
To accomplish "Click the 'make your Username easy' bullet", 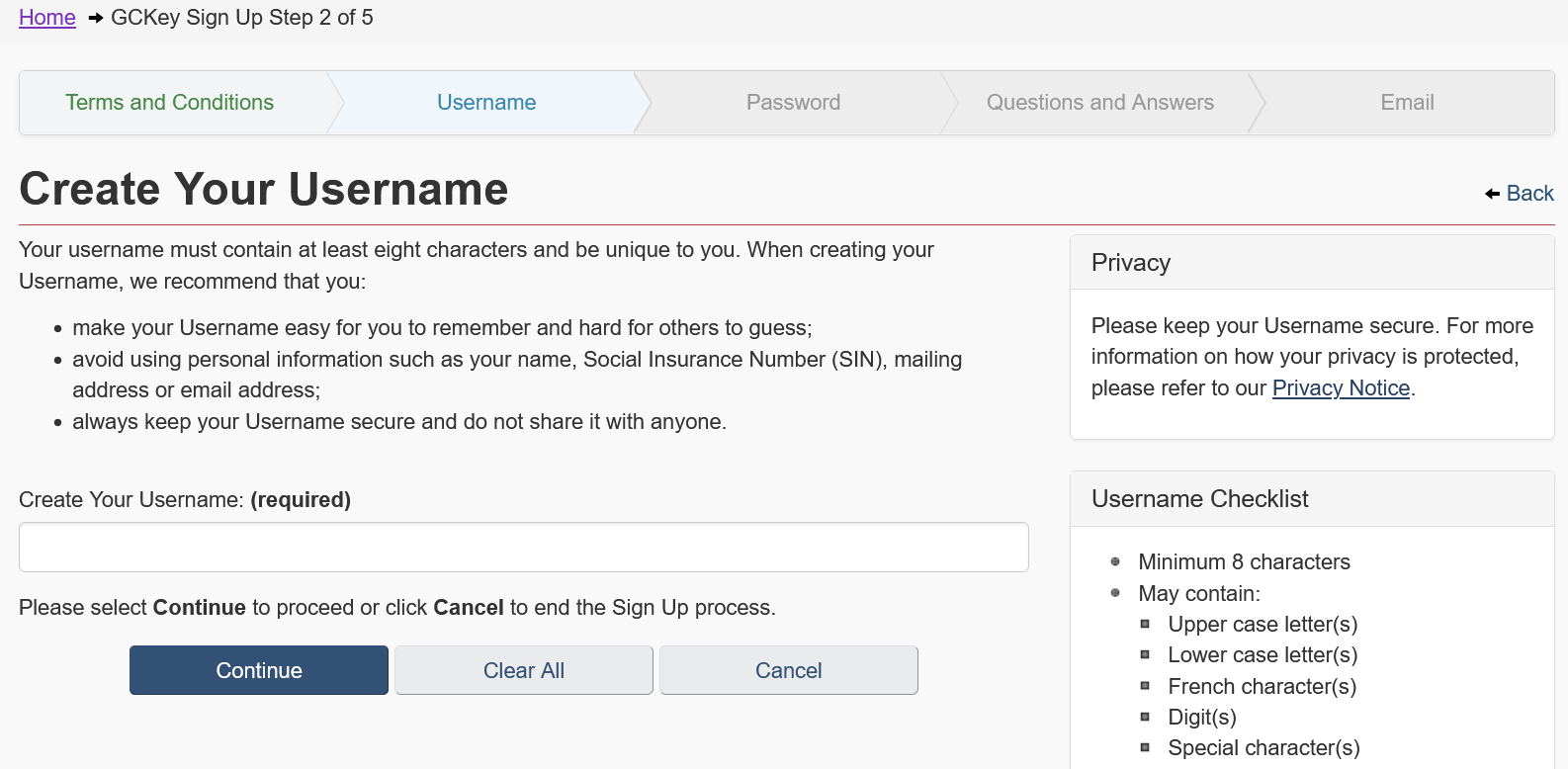I will coord(442,328).
